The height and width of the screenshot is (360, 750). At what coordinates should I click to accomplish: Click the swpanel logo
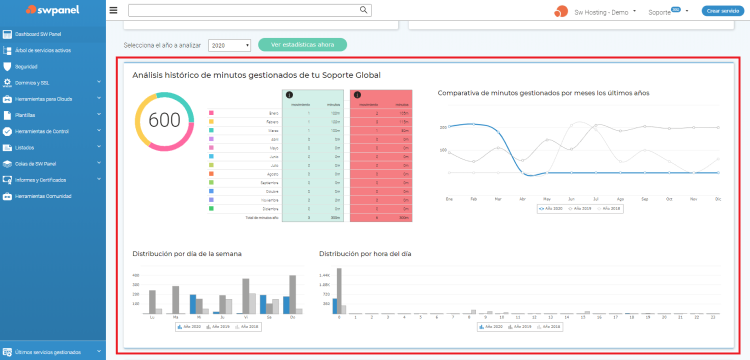53,10
